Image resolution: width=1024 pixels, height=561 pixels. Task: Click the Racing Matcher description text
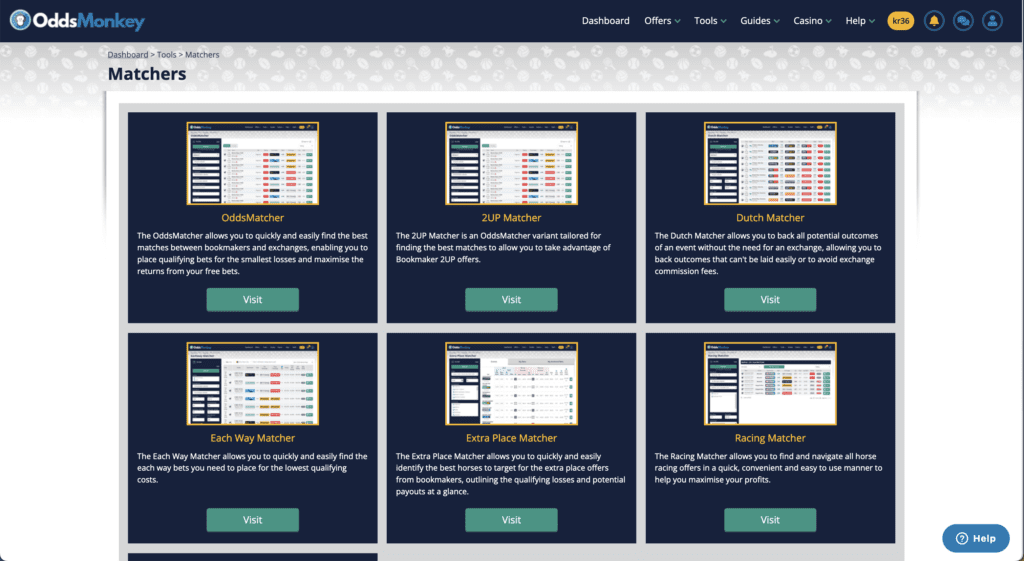[x=769, y=468]
